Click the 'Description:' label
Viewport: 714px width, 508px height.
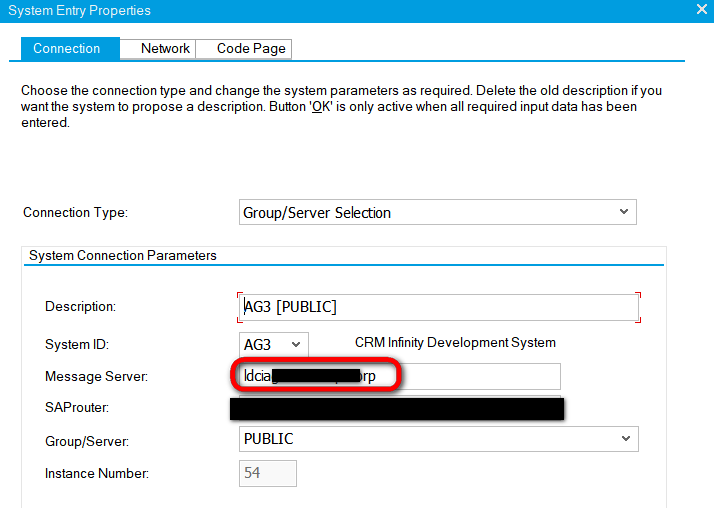coord(81,307)
